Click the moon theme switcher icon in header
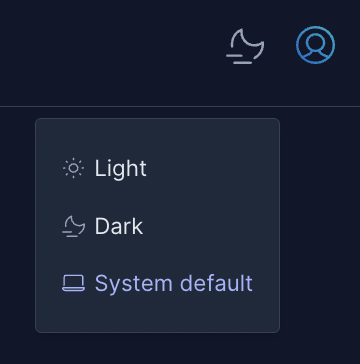 pyautogui.click(x=245, y=46)
